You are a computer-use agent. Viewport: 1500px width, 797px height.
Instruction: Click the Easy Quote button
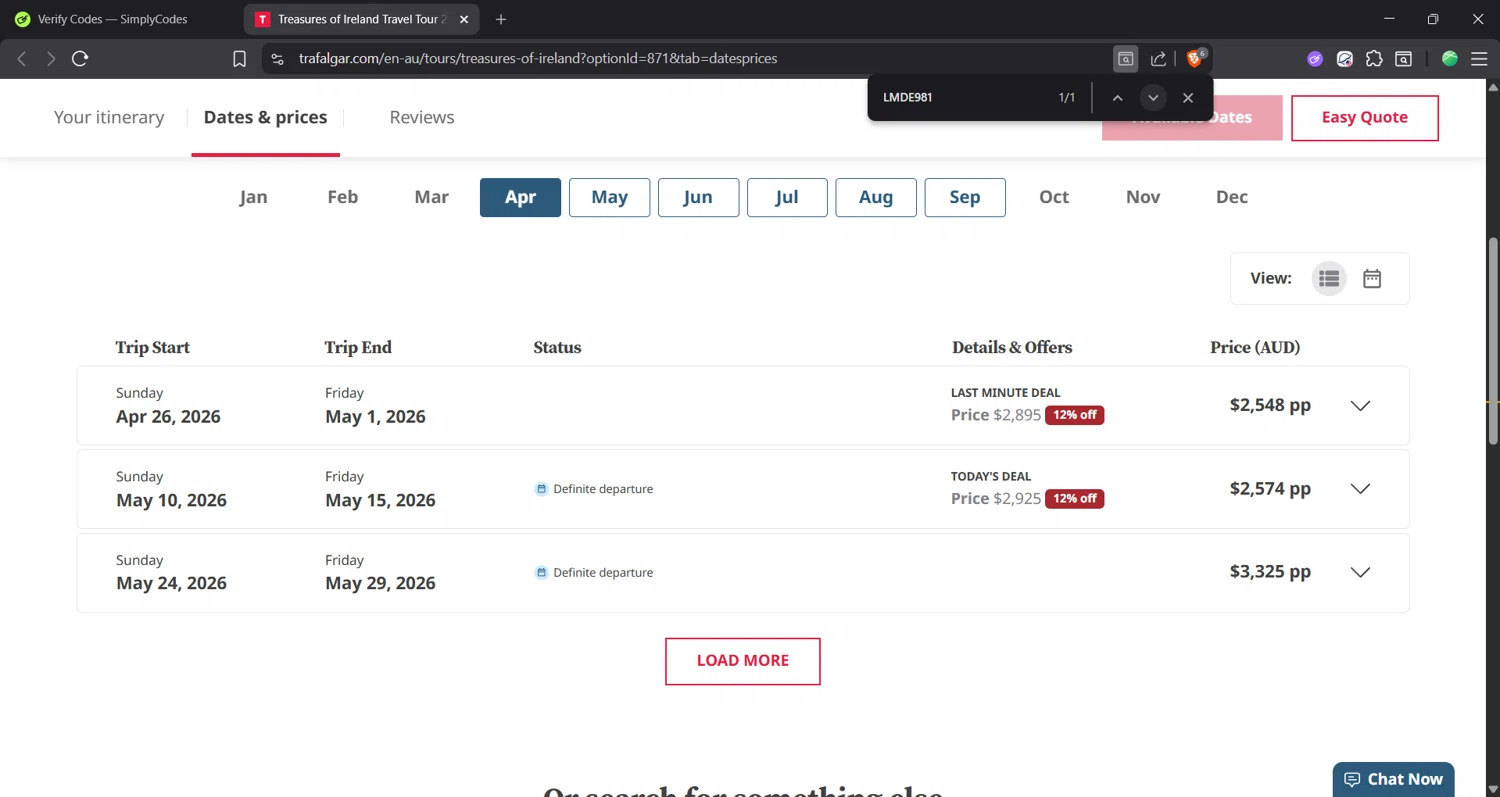pos(1365,118)
